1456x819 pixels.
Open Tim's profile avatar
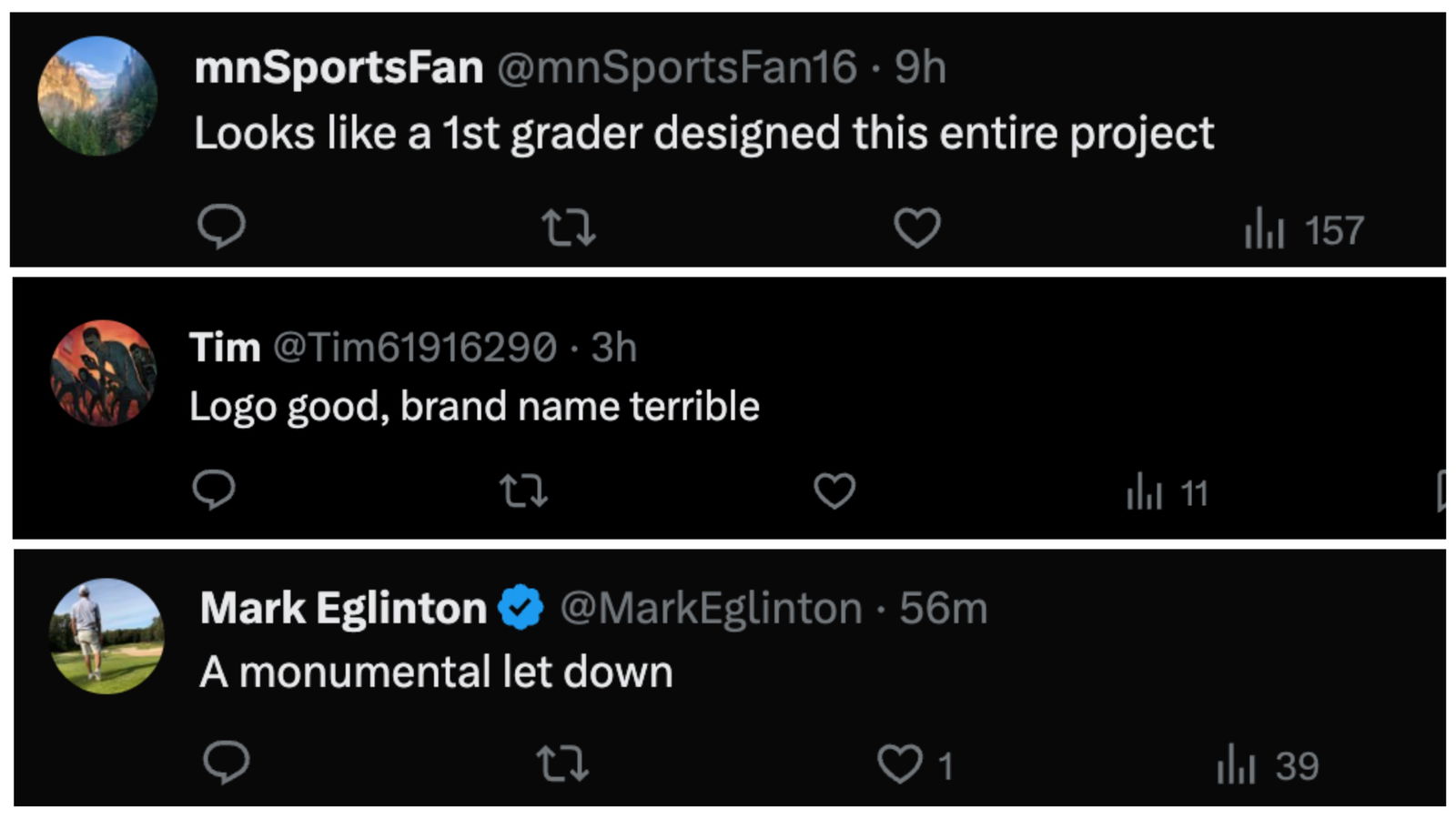pyautogui.click(x=103, y=373)
